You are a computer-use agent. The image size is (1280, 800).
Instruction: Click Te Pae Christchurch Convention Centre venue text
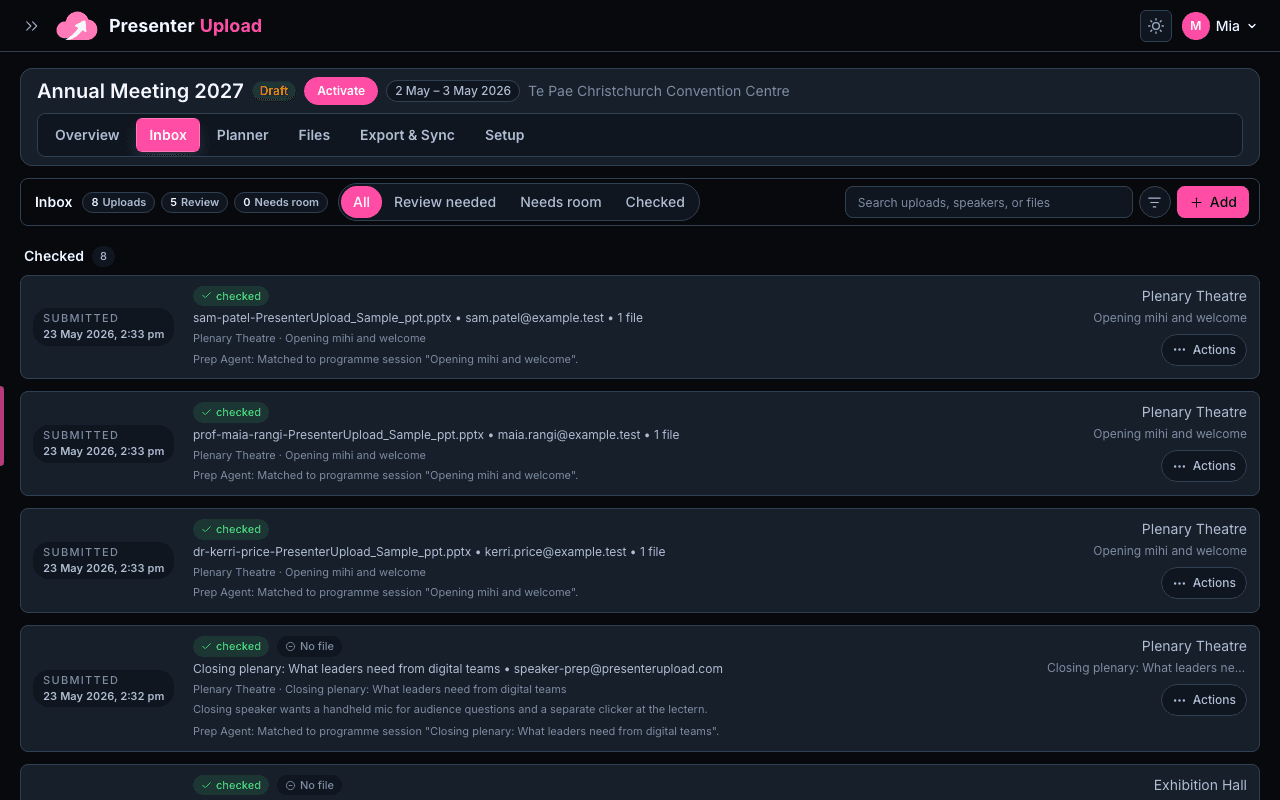pos(659,91)
